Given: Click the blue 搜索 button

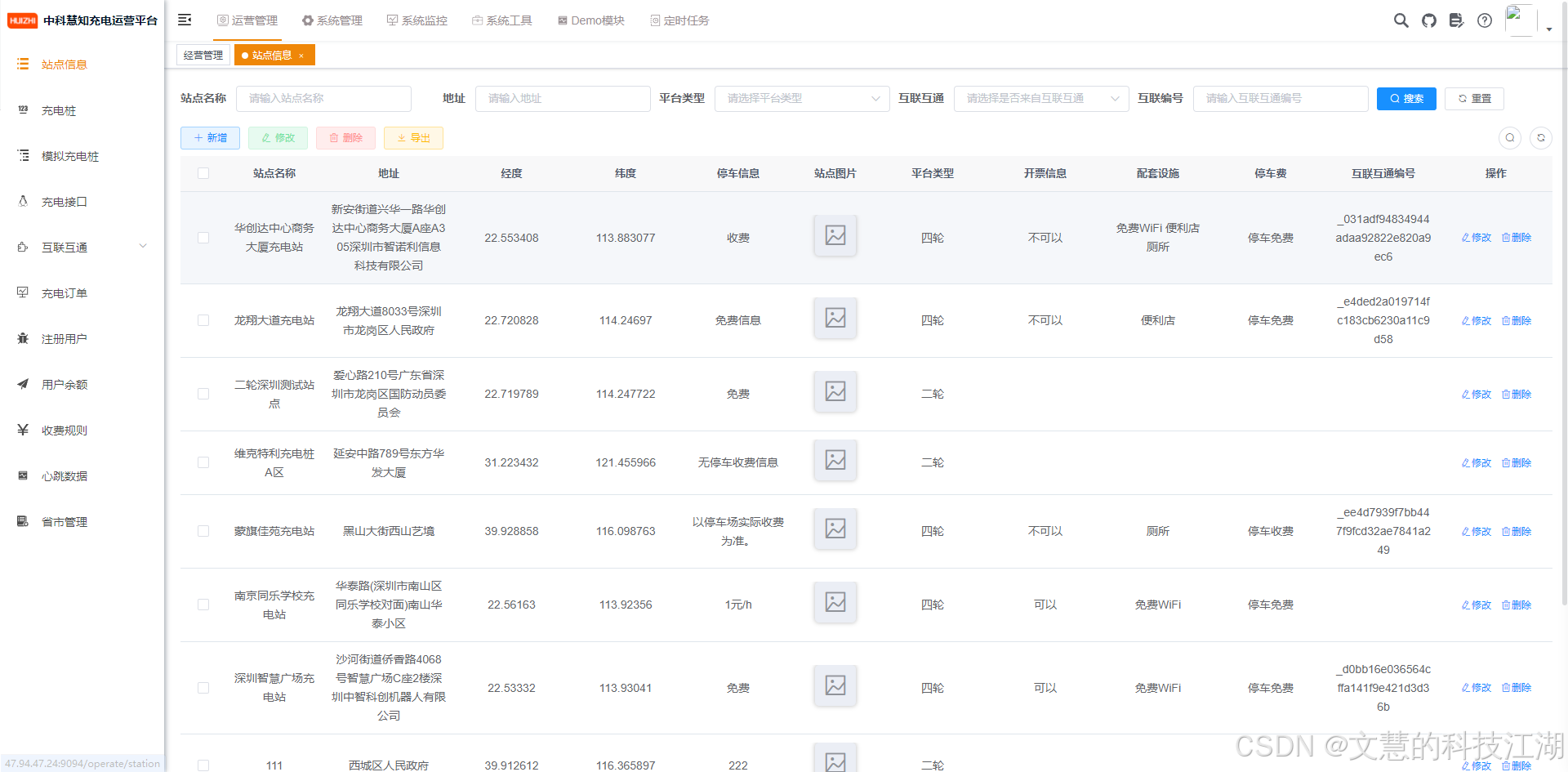Looking at the screenshot, I should tap(1405, 99).
